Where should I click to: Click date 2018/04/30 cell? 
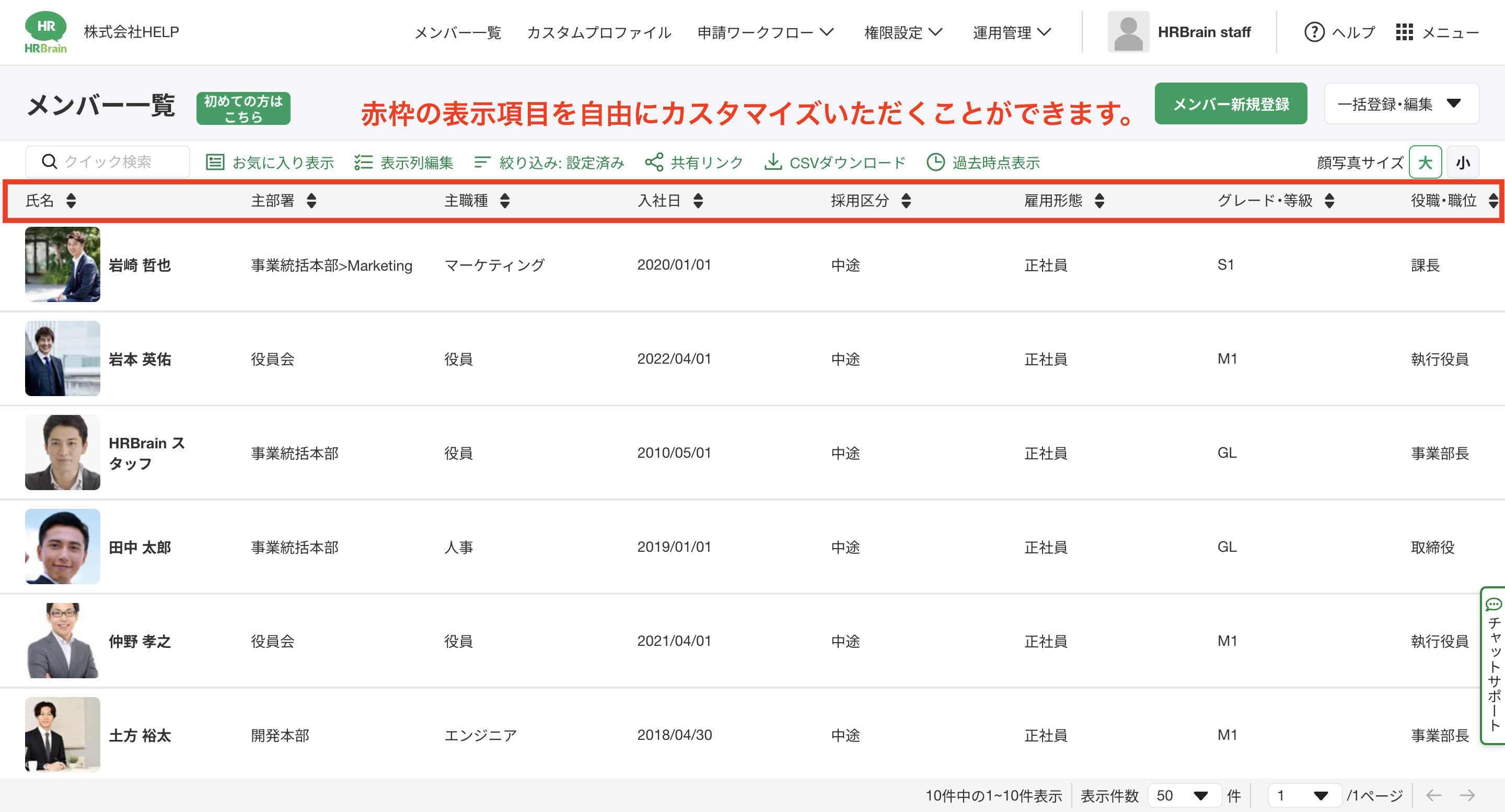tap(674, 735)
